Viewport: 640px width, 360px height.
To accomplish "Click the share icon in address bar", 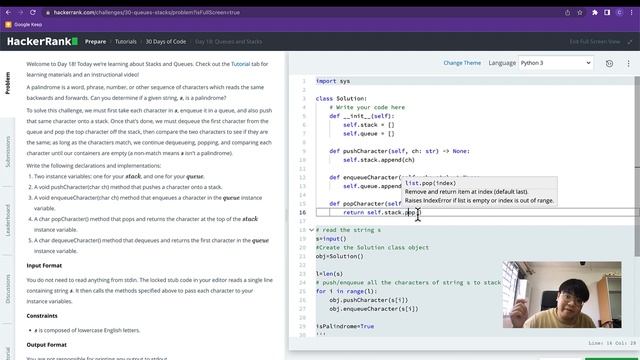I will pyautogui.click(x=567, y=13).
